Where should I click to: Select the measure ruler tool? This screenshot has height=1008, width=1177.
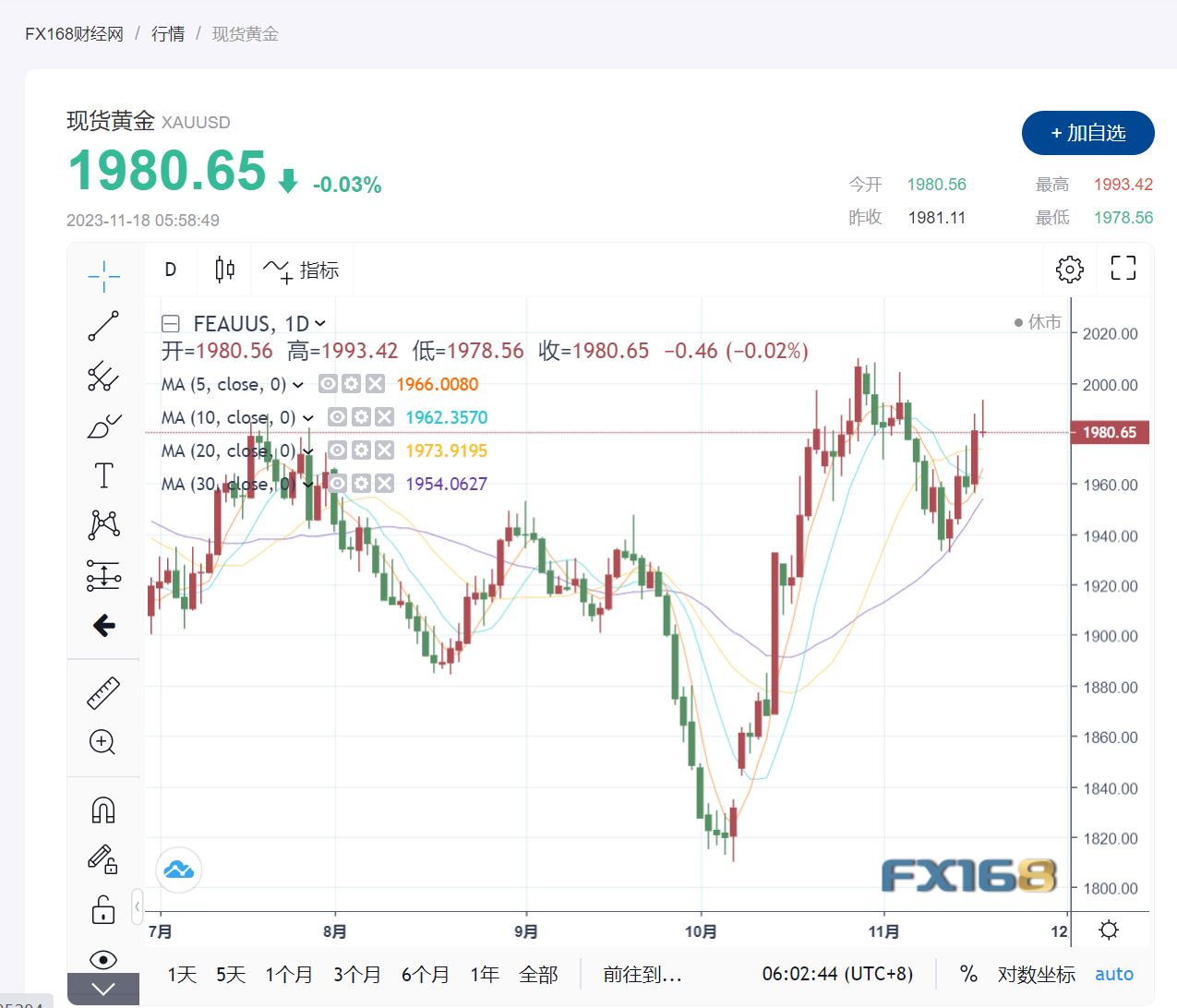tap(103, 692)
